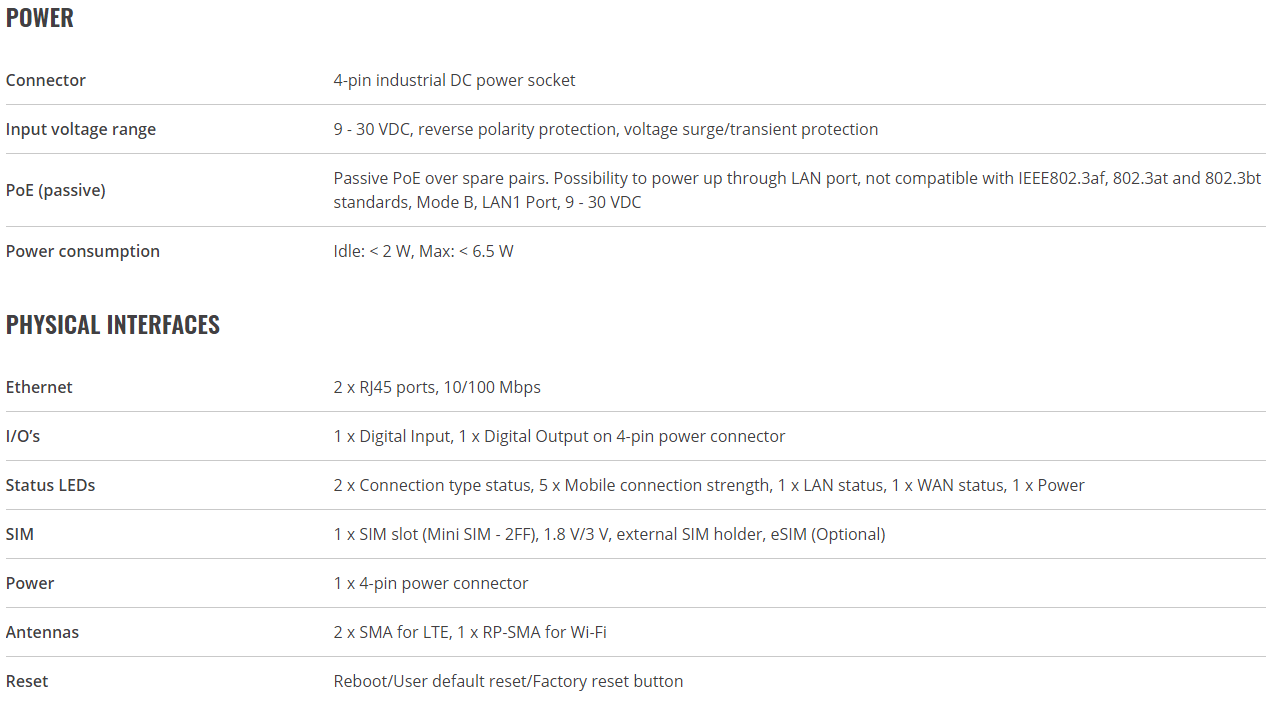
Task: Click the Passive PoE over spare pairs description
Action: coord(797,190)
